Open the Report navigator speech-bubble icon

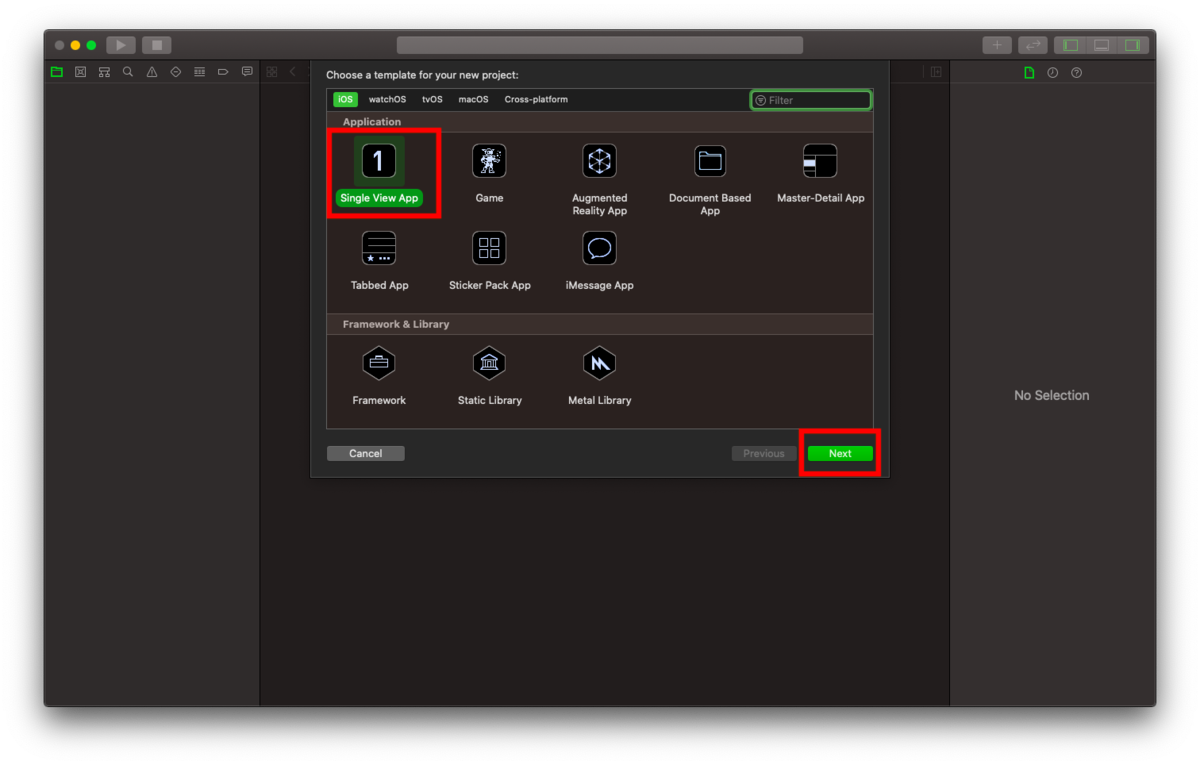point(247,72)
